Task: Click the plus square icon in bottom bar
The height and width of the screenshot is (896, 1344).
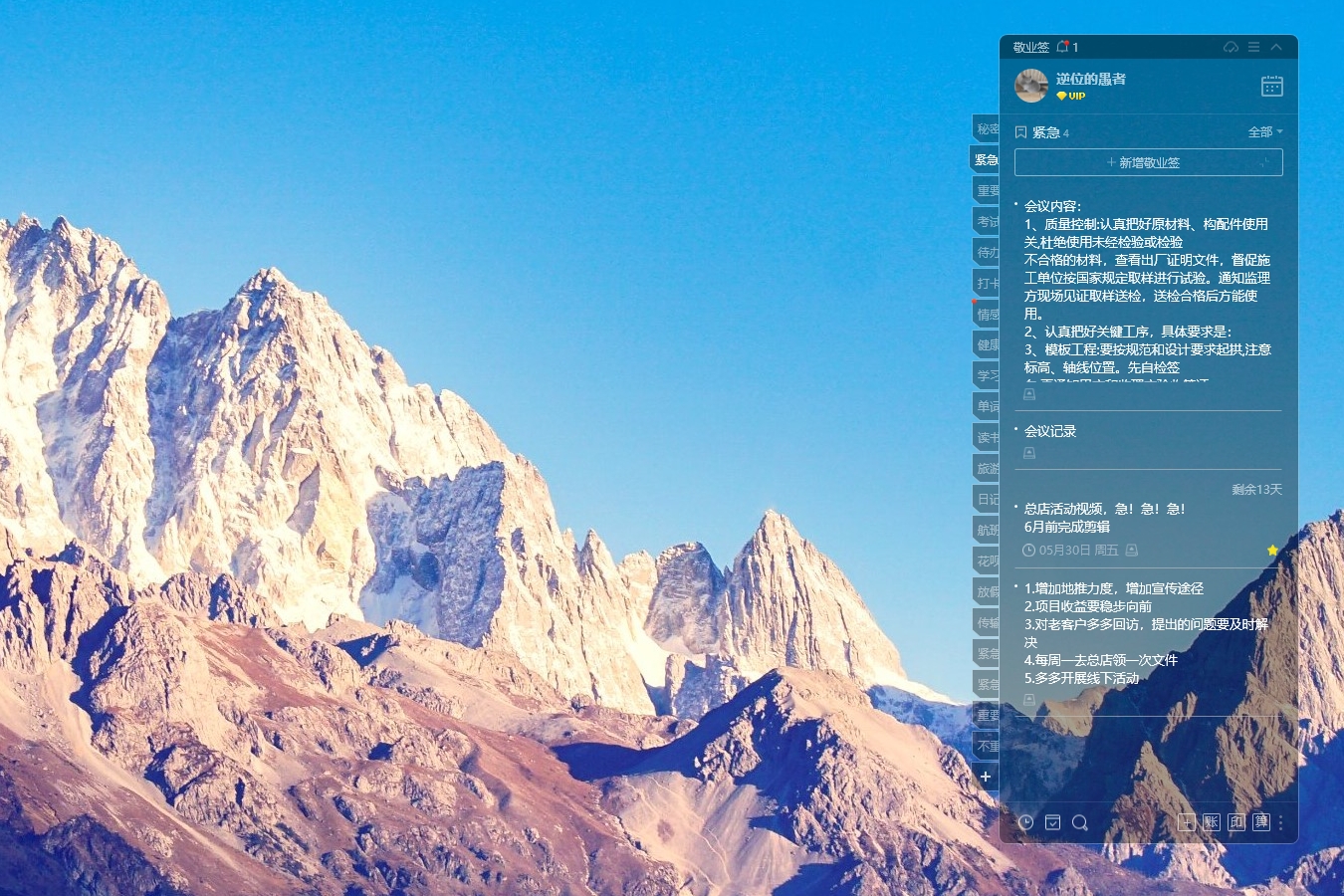Action: pyautogui.click(x=1186, y=822)
